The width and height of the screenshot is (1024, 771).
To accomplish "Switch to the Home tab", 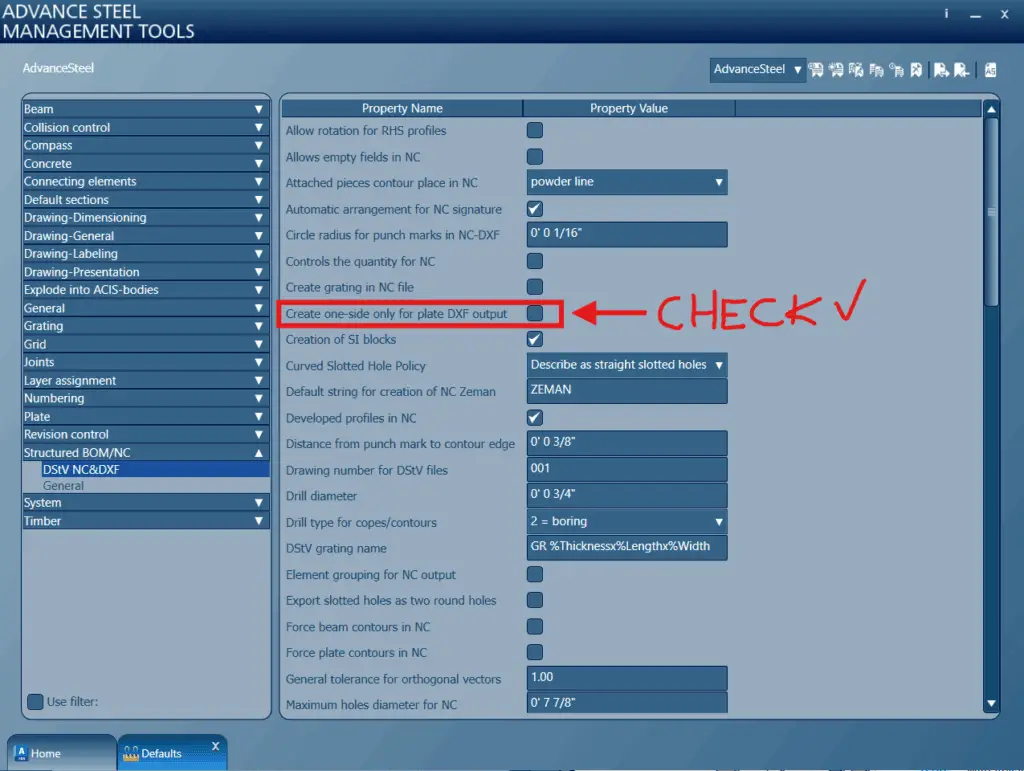I will tap(61, 753).
